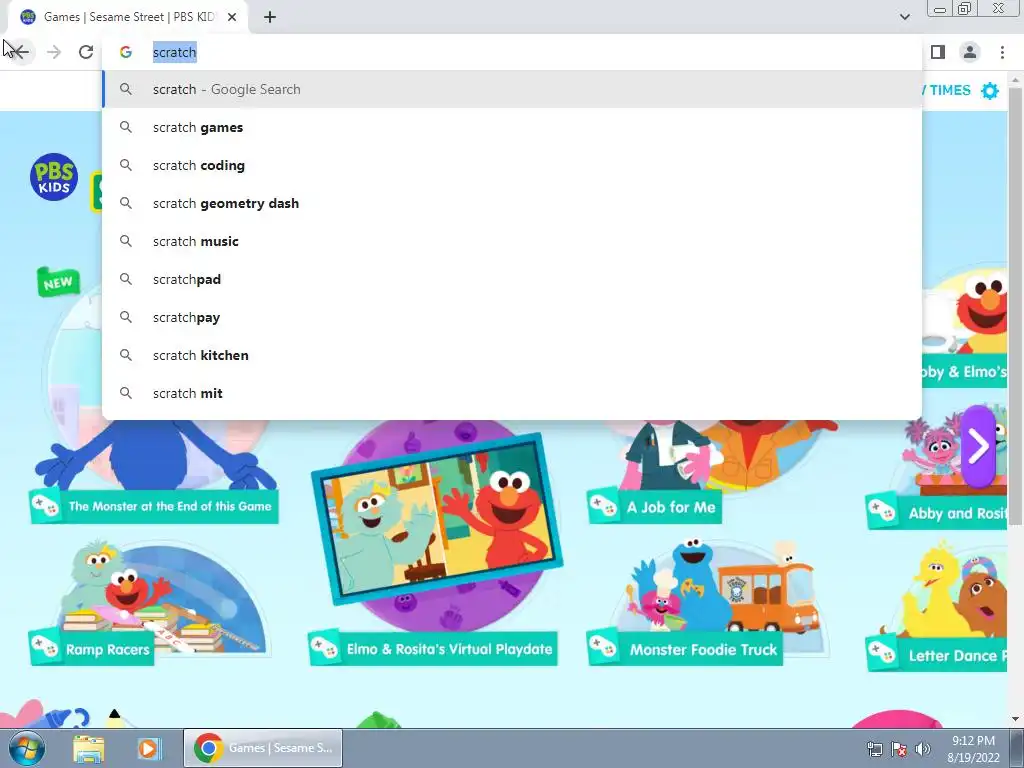
Task: Click the PBS Kids logo
Action: tap(54, 177)
